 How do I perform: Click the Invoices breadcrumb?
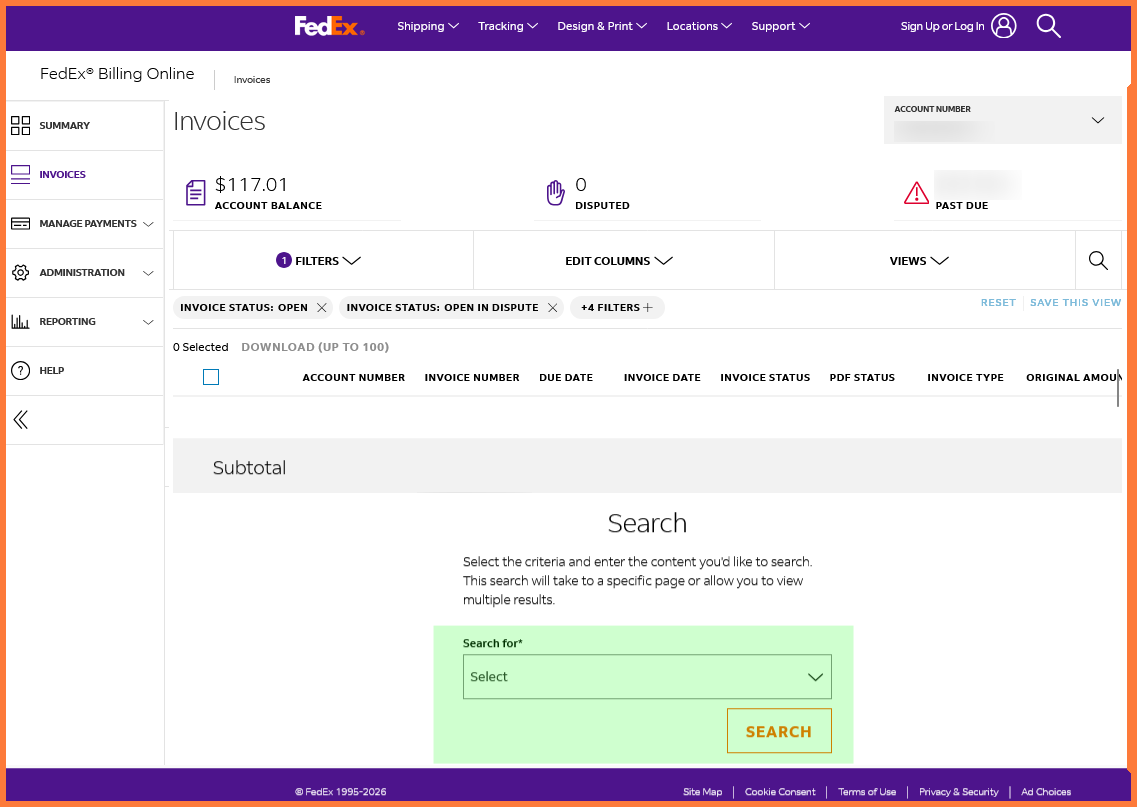(x=252, y=80)
